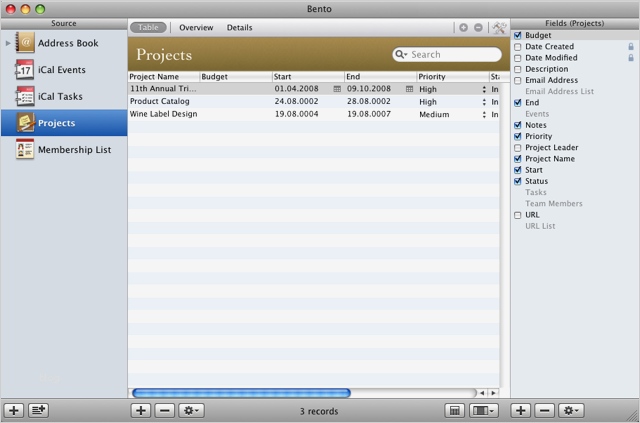Delete a field with Fields panel minus button

[x=544, y=410]
